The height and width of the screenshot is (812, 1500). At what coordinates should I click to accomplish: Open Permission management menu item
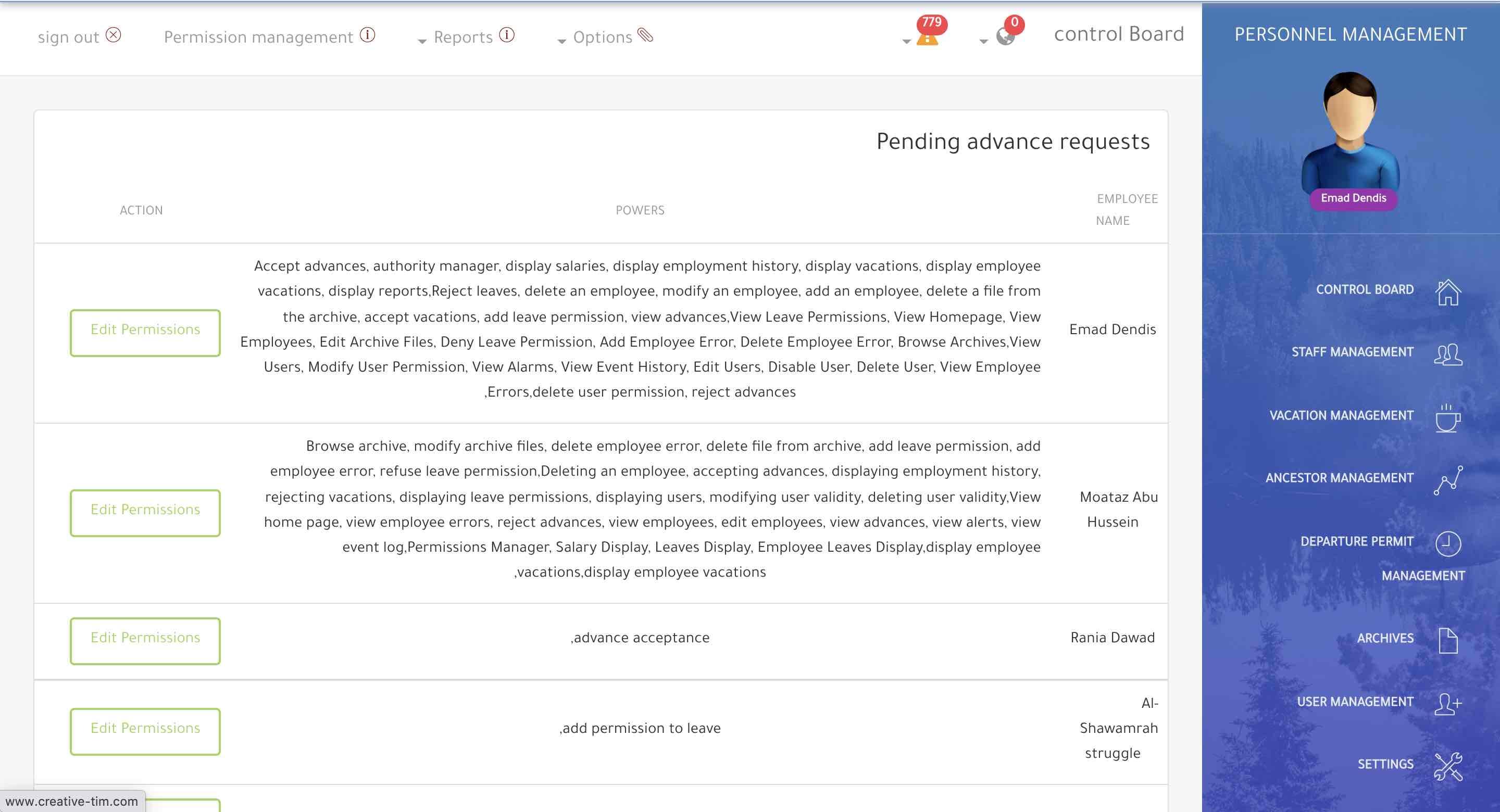point(258,37)
